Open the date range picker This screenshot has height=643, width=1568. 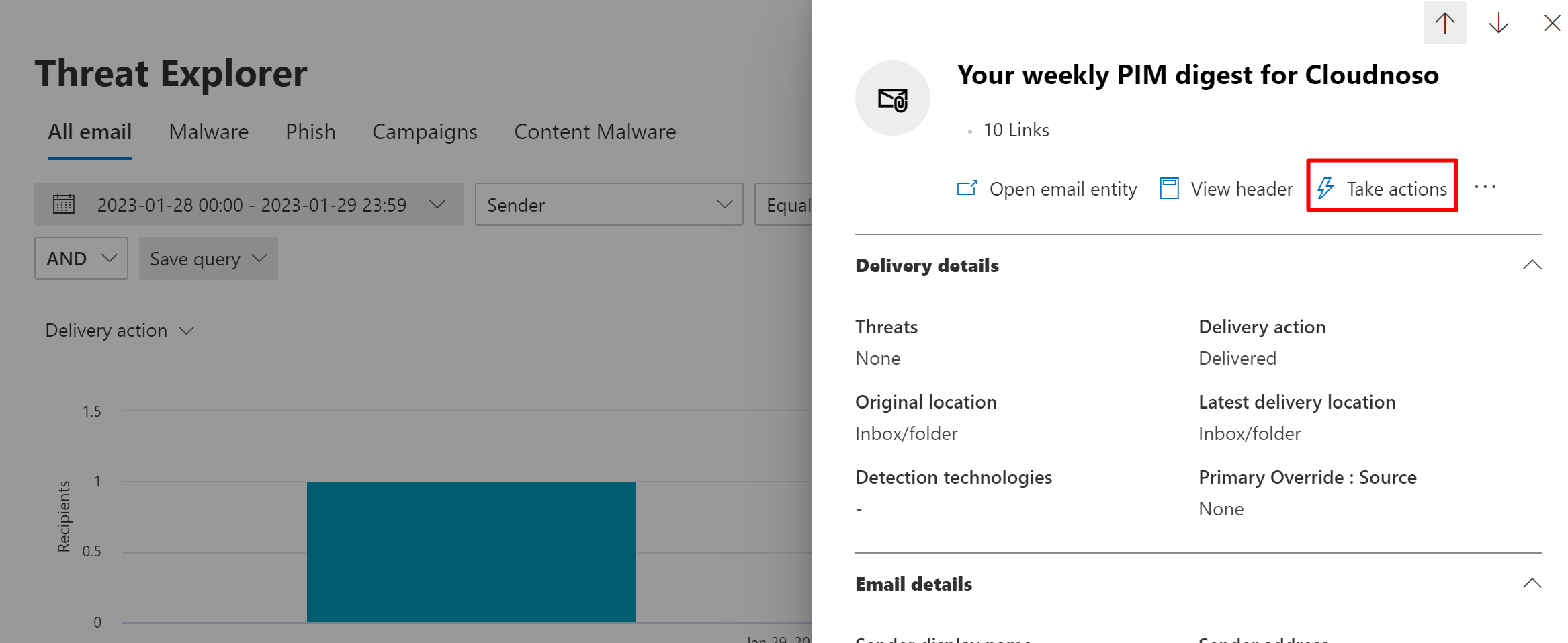[249, 205]
